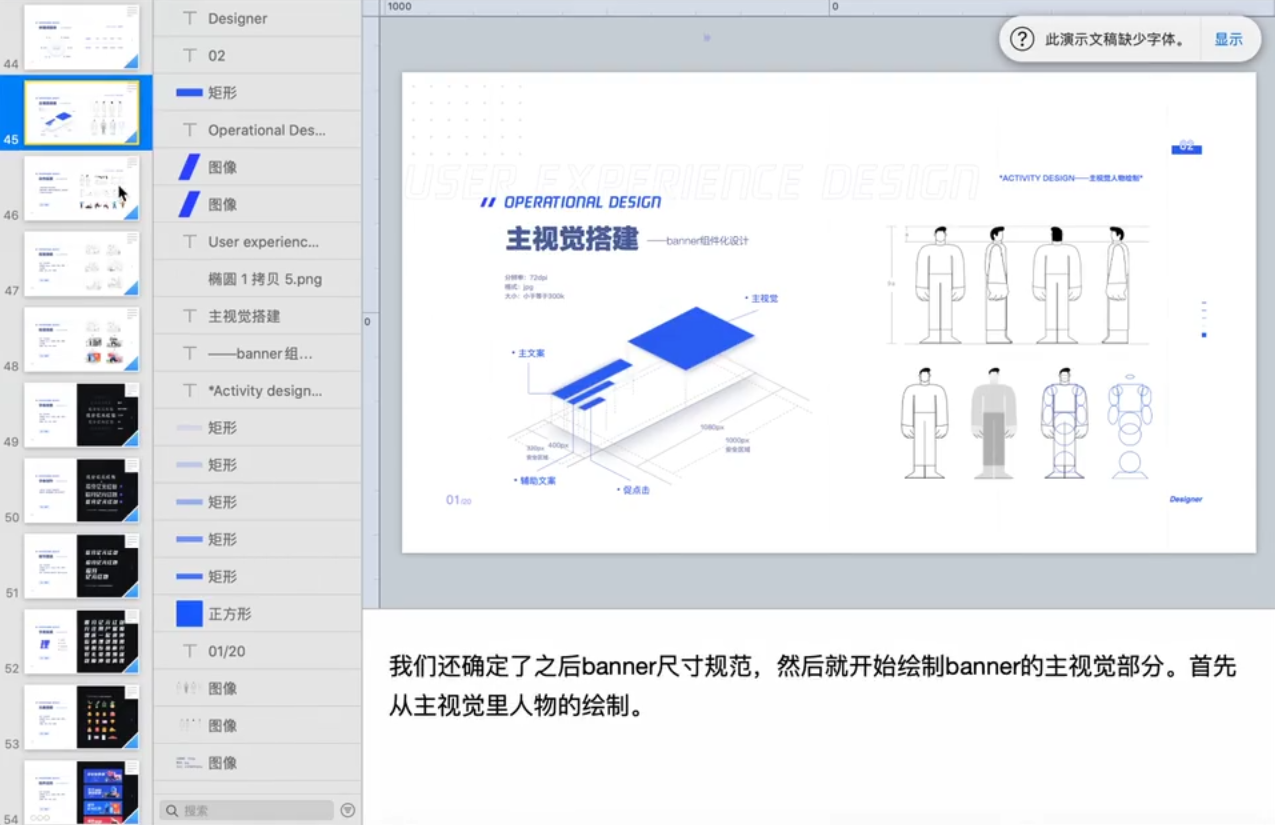Screen dimensions: 1275x825
Task: Select large blue isometric rectangle on slide
Action: point(691,337)
